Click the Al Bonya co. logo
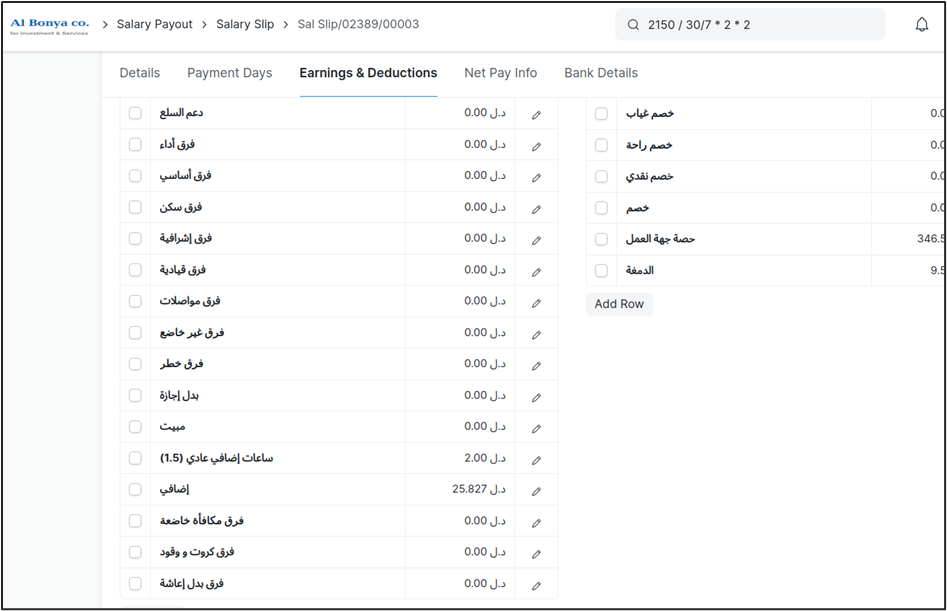The width and height of the screenshot is (947, 611). click(49, 24)
